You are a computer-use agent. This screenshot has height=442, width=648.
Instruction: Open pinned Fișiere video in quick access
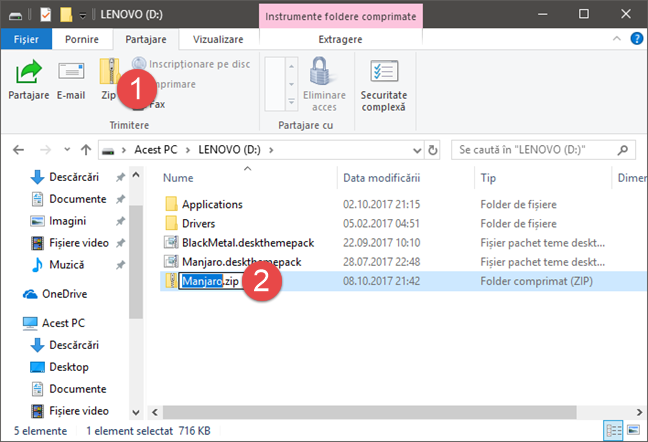click(x=79, y=243)
